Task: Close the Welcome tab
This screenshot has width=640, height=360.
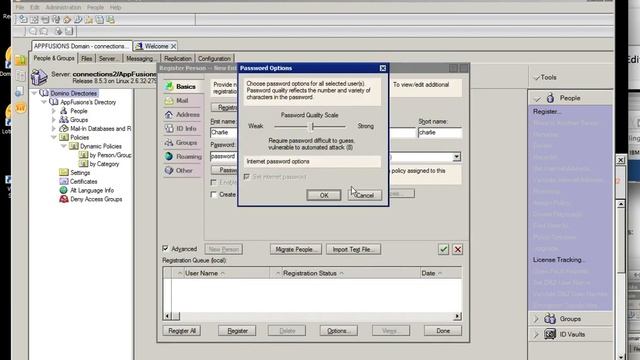Action: (x=173, y=46)
